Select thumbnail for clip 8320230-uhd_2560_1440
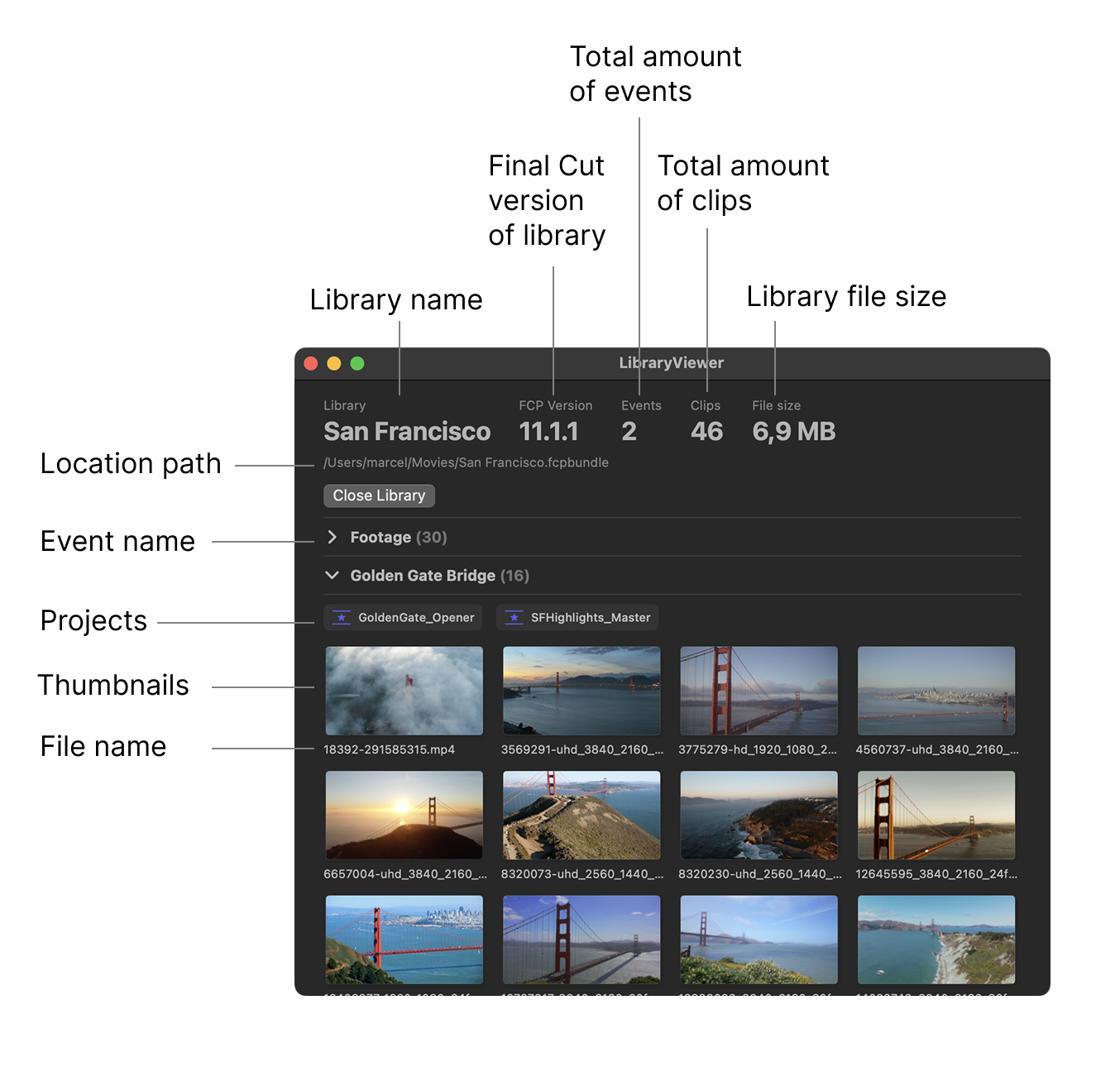Viewport: 1120px width, 1067px height. 759,815
